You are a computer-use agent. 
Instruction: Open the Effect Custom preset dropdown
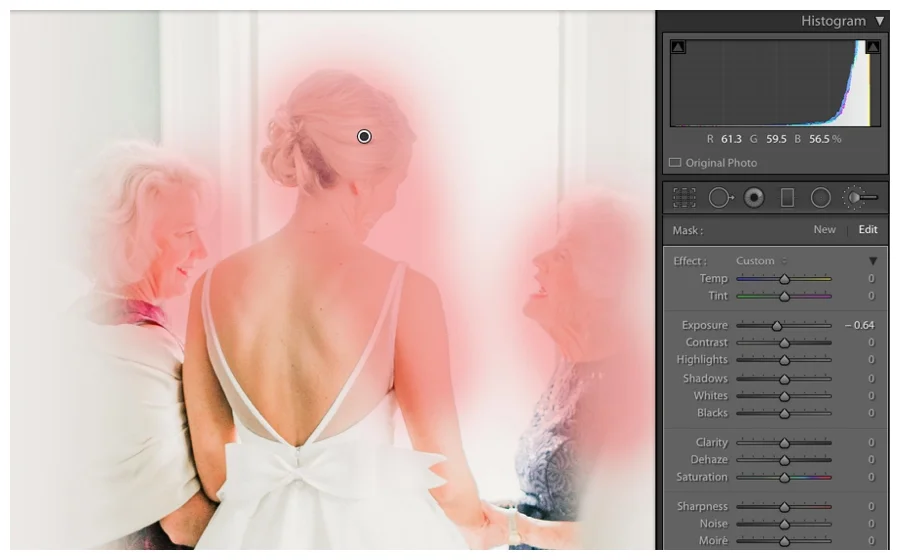[761, 261]
